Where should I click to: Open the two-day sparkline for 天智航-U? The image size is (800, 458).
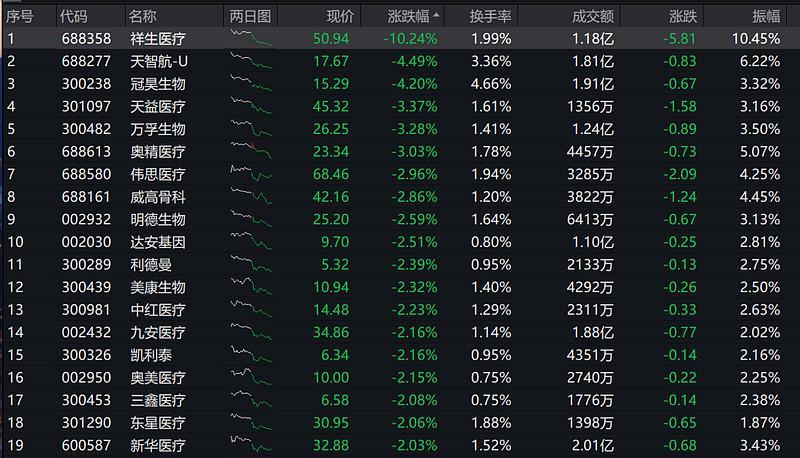[x=251, y=61]
